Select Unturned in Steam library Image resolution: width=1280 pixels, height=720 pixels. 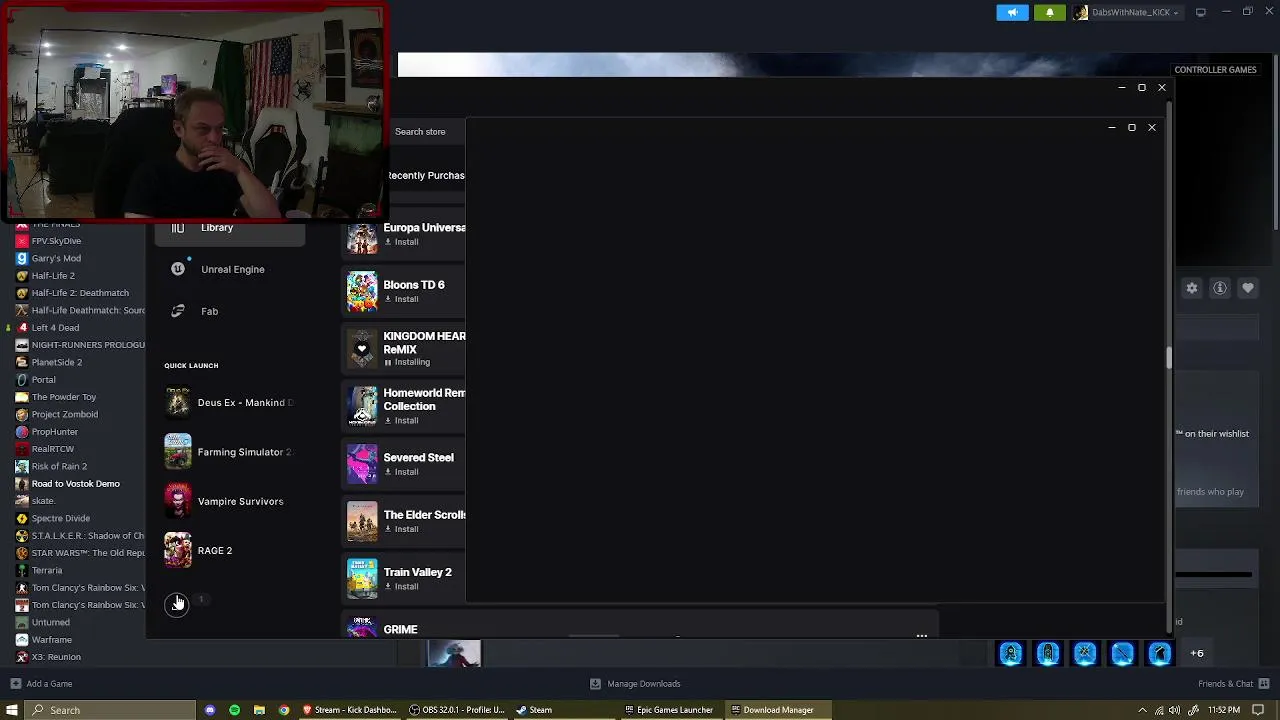50,622
